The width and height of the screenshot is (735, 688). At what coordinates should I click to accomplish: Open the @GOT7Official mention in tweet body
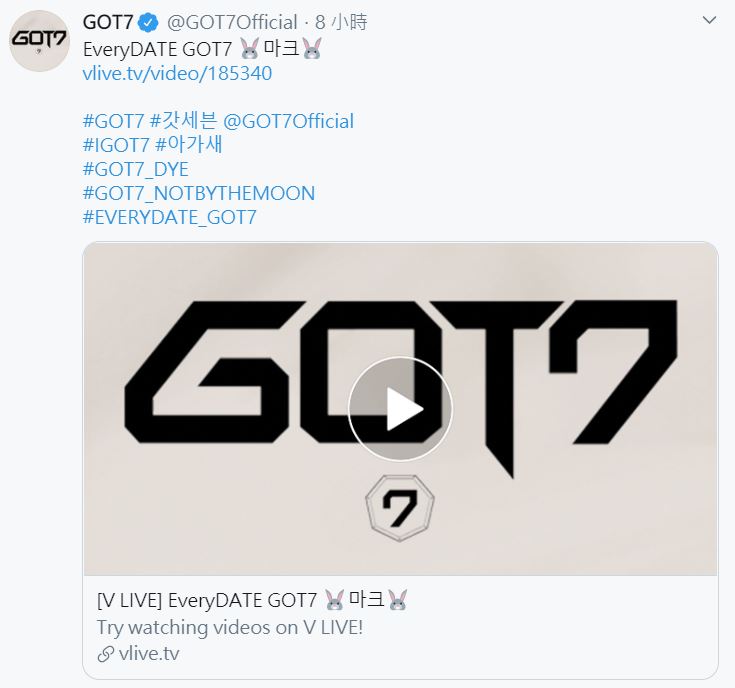(288, 121)
